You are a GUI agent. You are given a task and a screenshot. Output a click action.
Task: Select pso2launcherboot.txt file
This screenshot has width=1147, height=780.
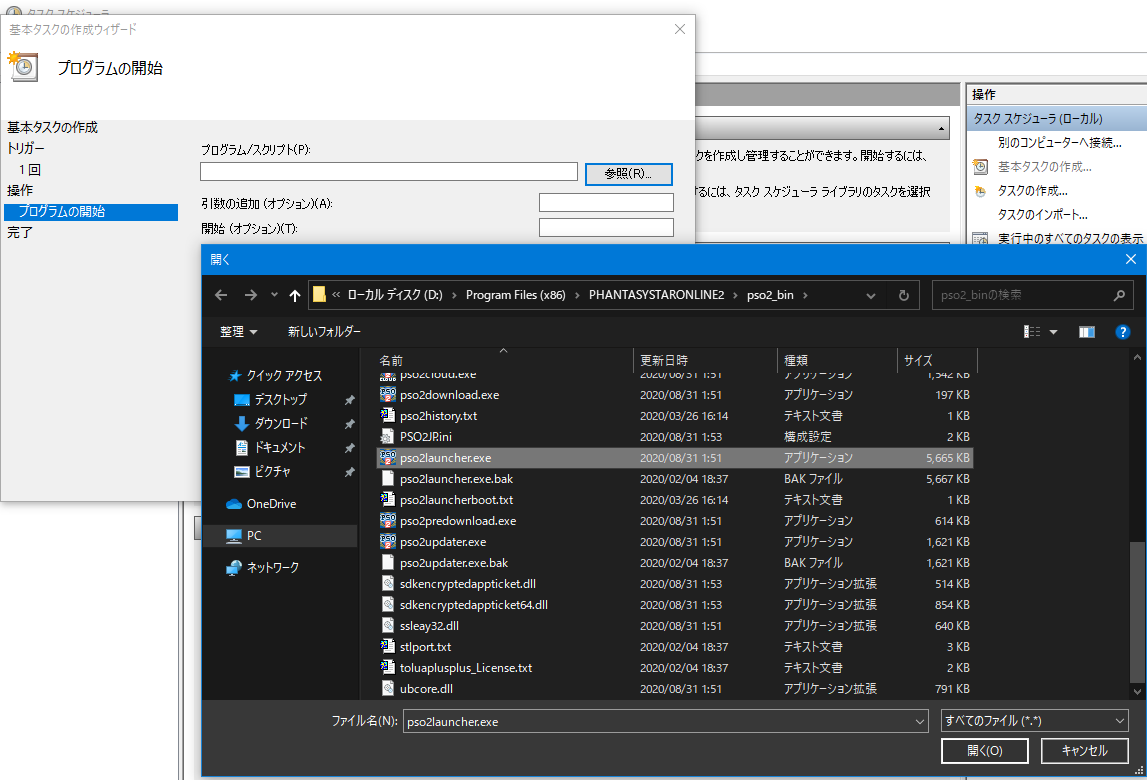click(456, 500)
